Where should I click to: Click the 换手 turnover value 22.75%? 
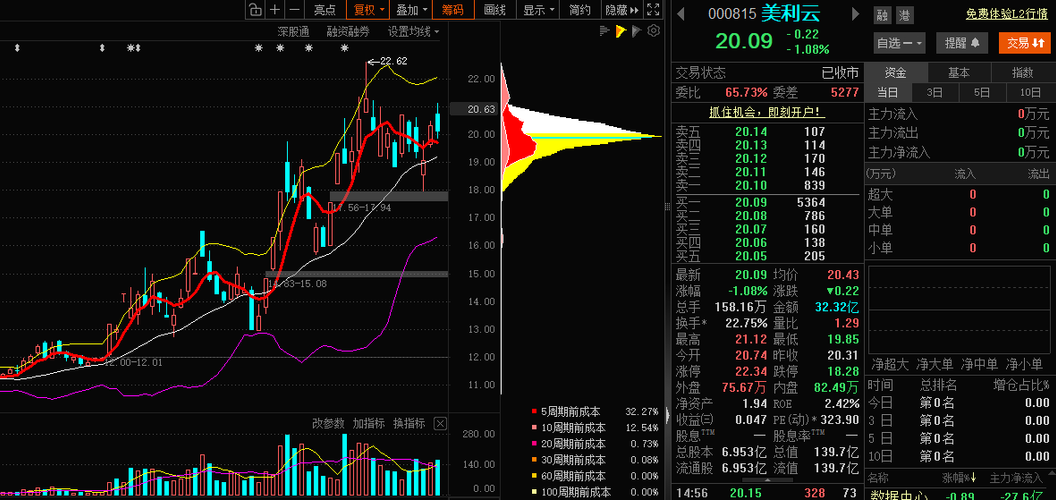coord(747,322)
